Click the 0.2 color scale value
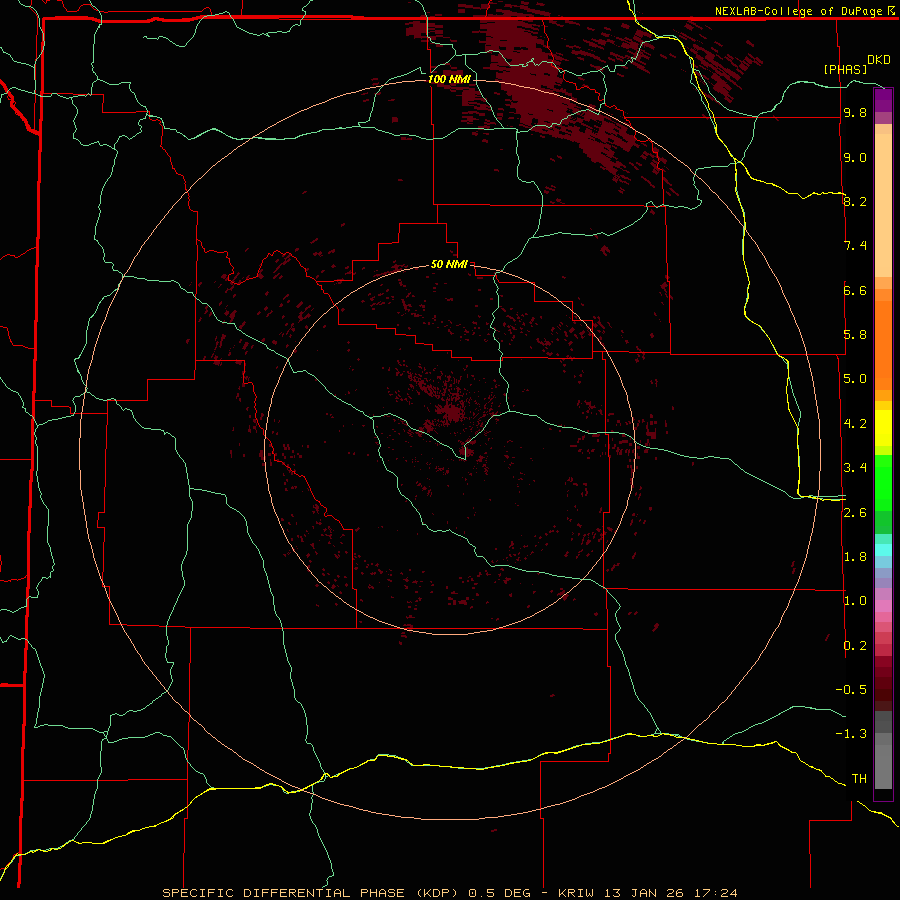The image size is (900, 900). 855,646
